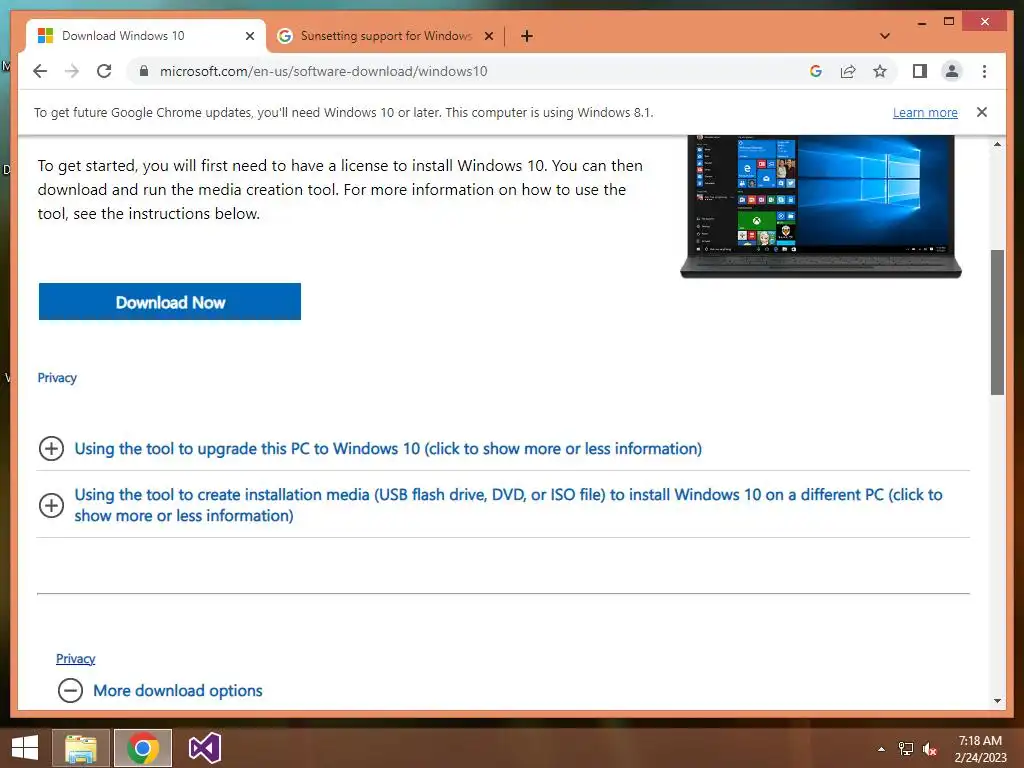This screenshot has width=1024, height=768.
Task: Close the Sunsetting support tab
Action: (488, 36)
